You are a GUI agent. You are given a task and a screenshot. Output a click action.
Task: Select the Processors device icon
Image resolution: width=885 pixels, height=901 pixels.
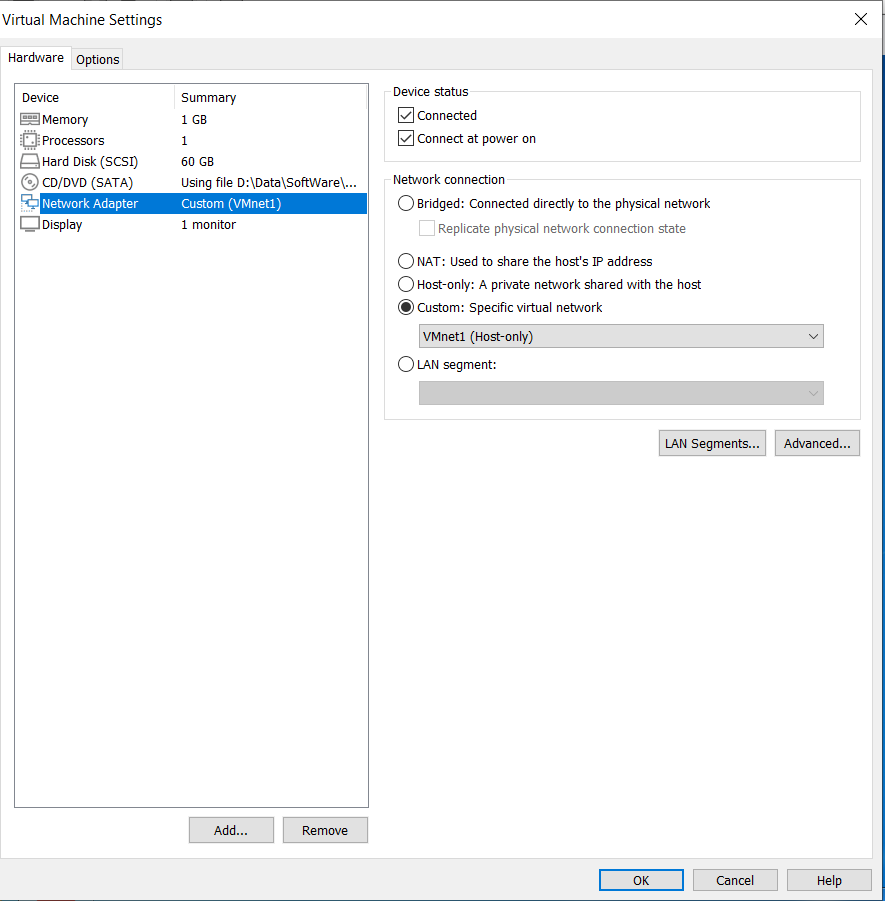click(29, 140)
